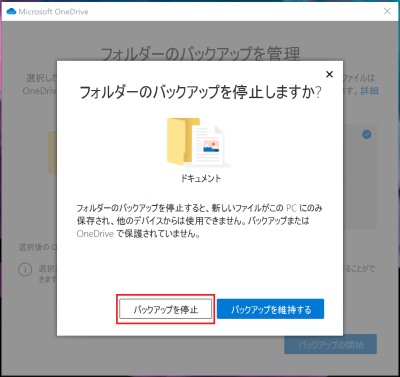Close the Microsoft OneDrive window

(x=387, y=11)
